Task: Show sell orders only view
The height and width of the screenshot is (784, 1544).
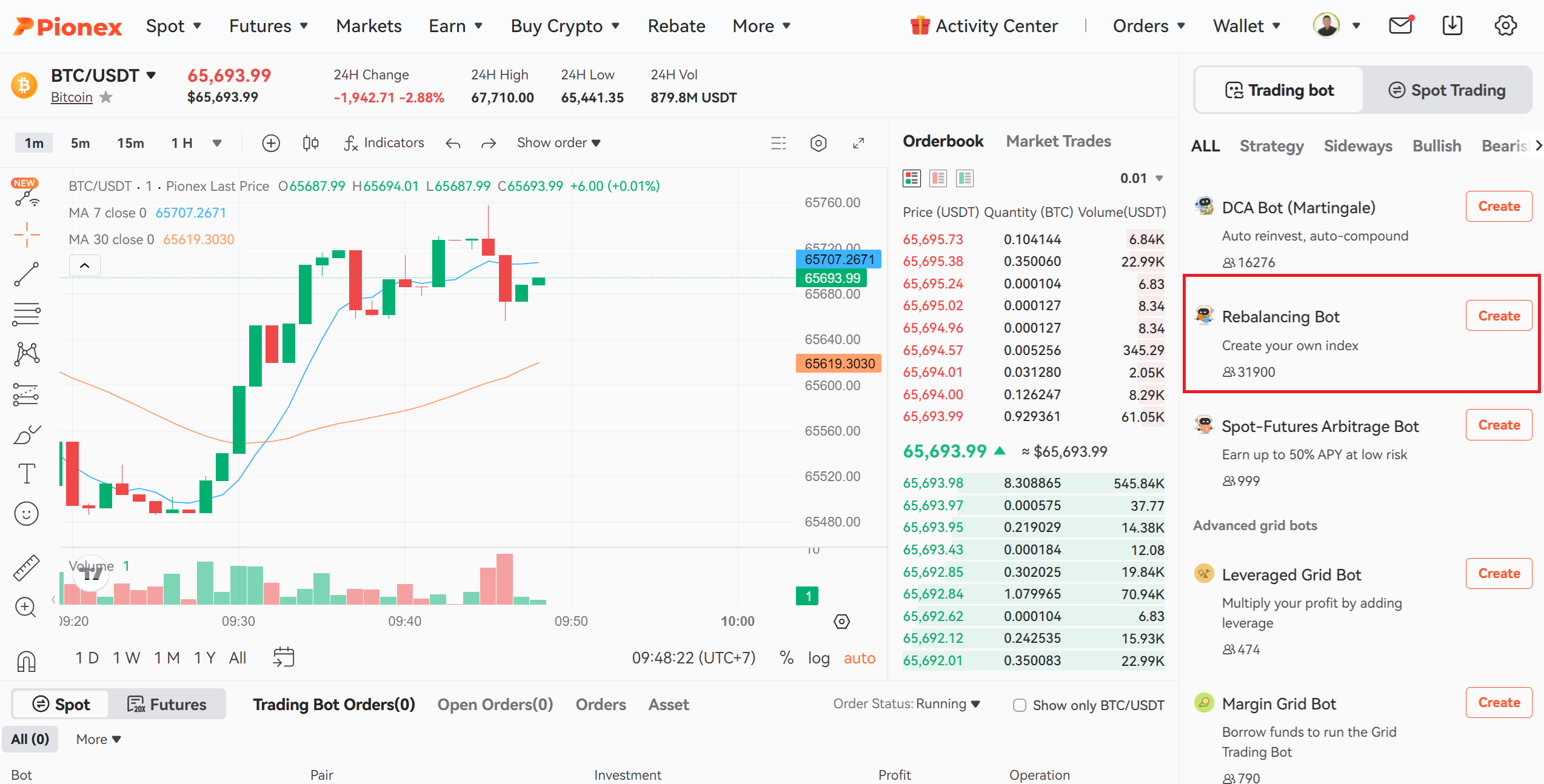Action: (938, 178)
